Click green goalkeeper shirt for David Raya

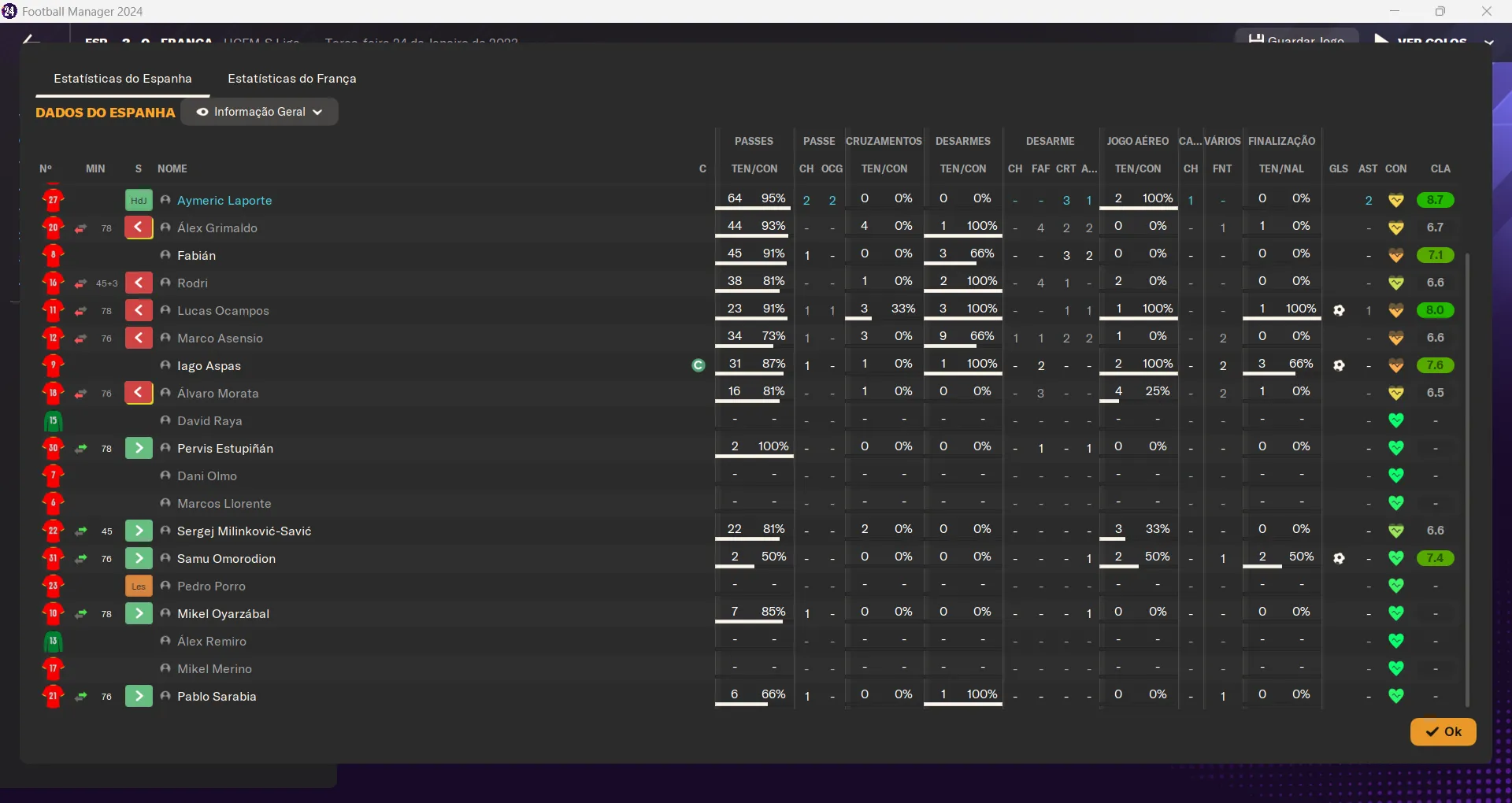tap(53, 421)
